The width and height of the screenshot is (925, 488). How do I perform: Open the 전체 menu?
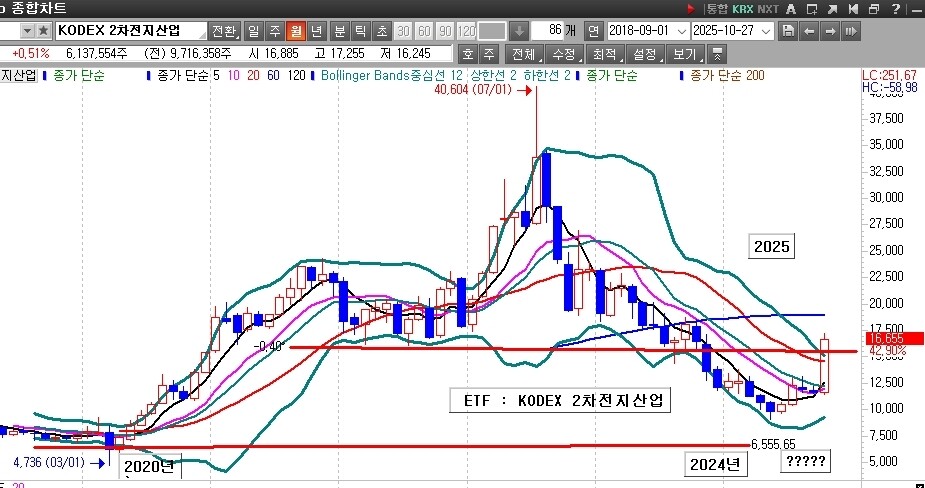524,54
